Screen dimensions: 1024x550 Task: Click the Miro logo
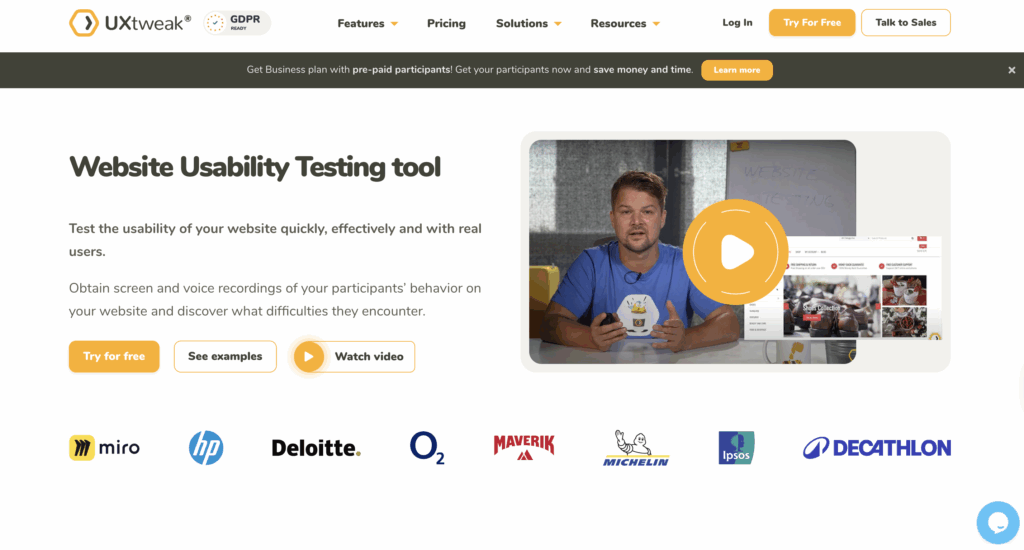coord(104,448)
